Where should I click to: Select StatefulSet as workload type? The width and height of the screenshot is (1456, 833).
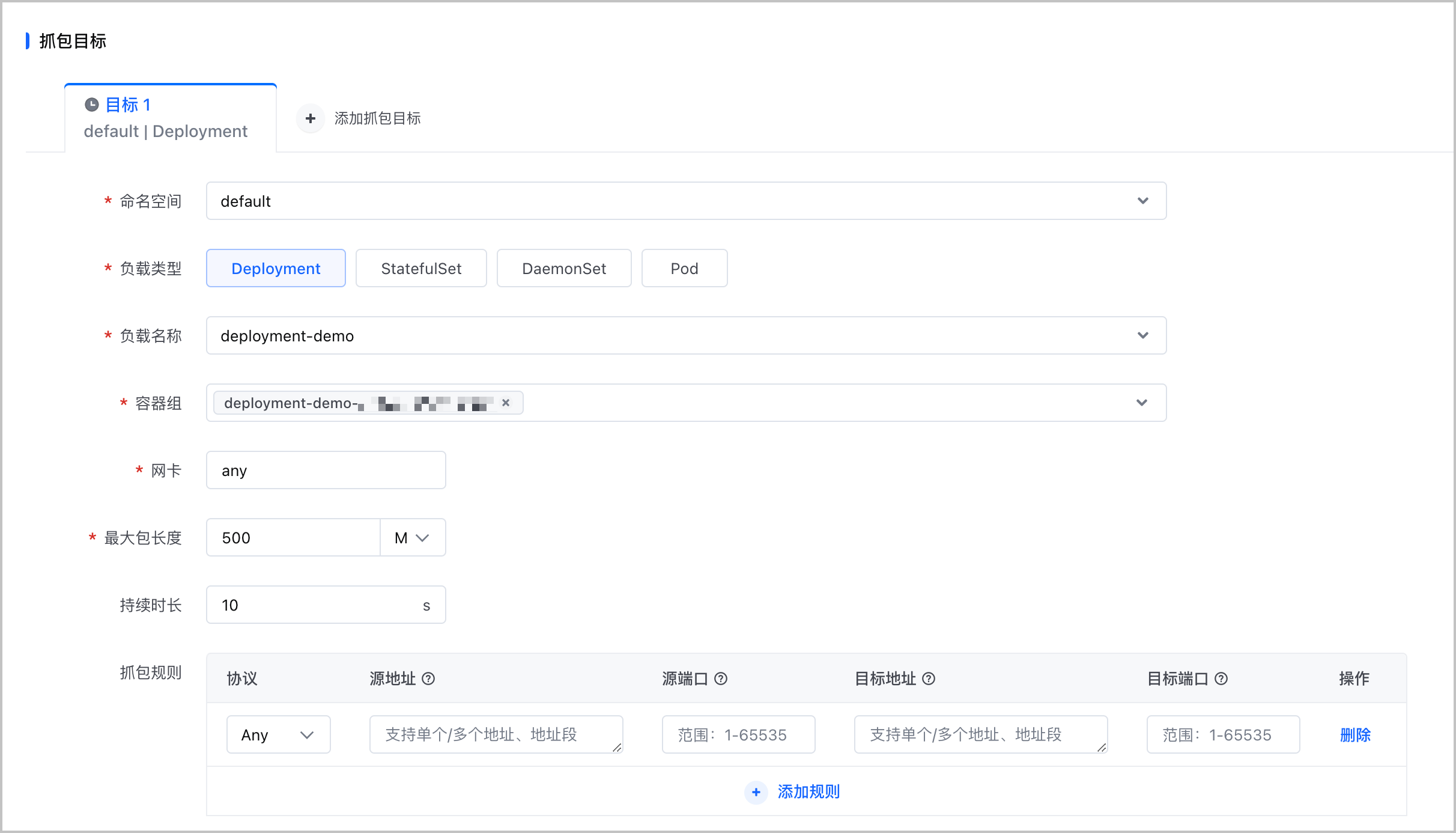click(x=421, y=268)
